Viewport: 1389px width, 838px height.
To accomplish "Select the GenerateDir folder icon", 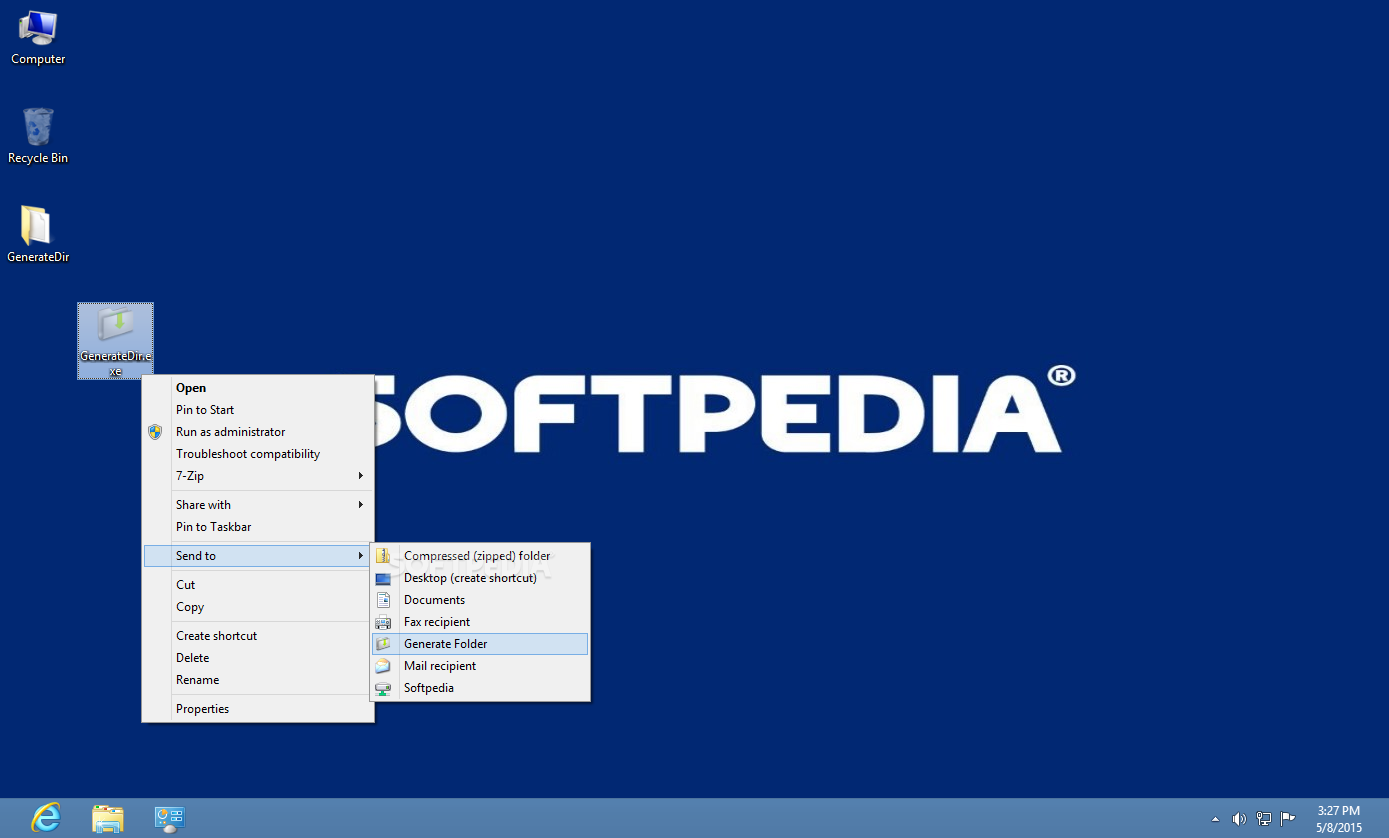I will click(x=38, y=234).
